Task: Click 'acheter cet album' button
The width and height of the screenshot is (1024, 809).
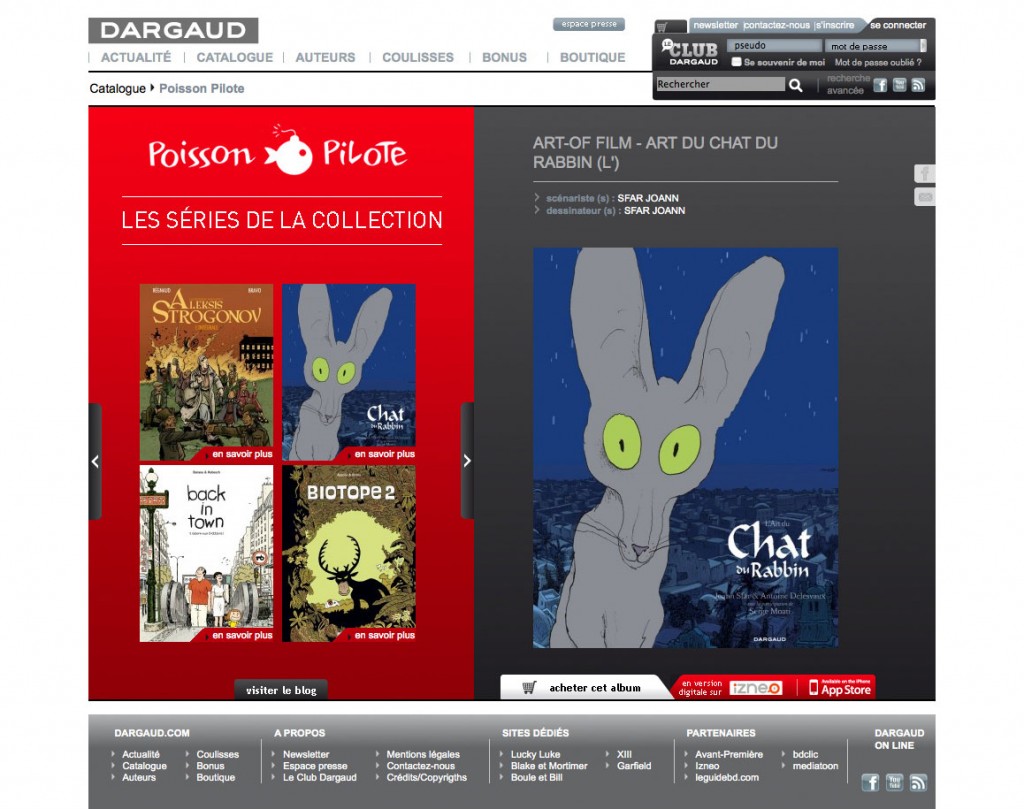Action: [585, 688]
